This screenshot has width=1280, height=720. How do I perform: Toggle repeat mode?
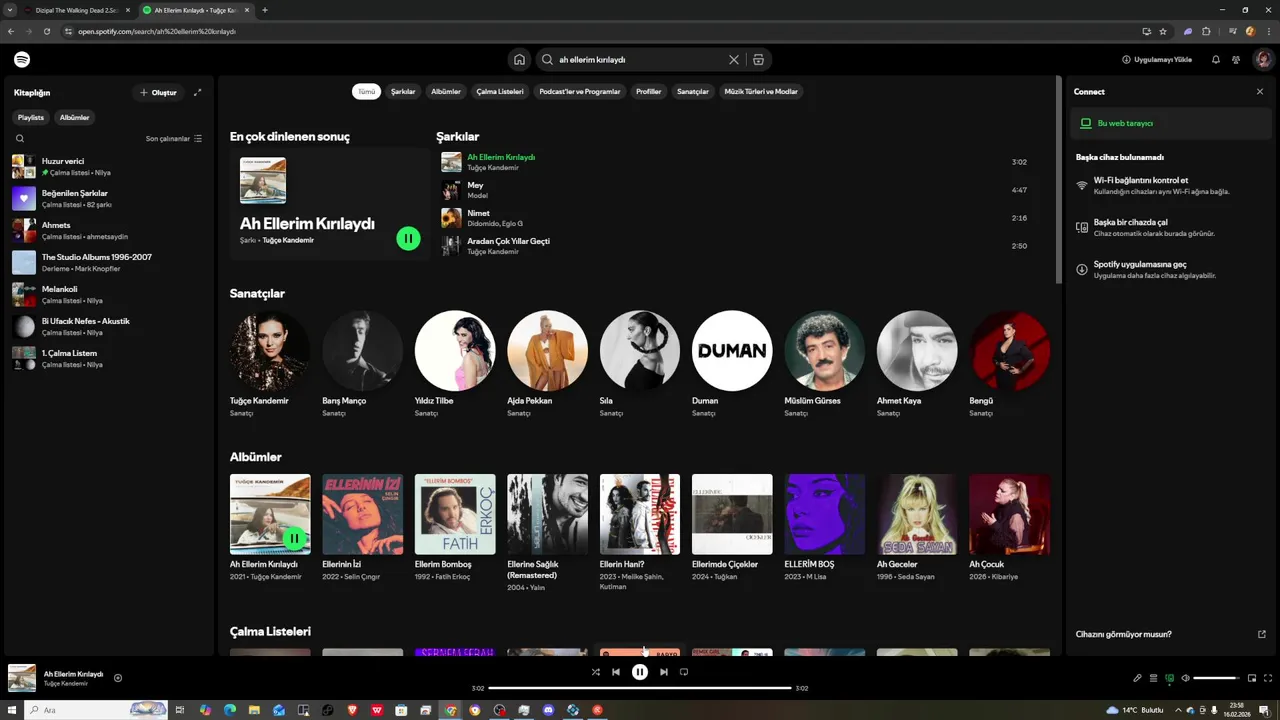[x=684, y=672]
